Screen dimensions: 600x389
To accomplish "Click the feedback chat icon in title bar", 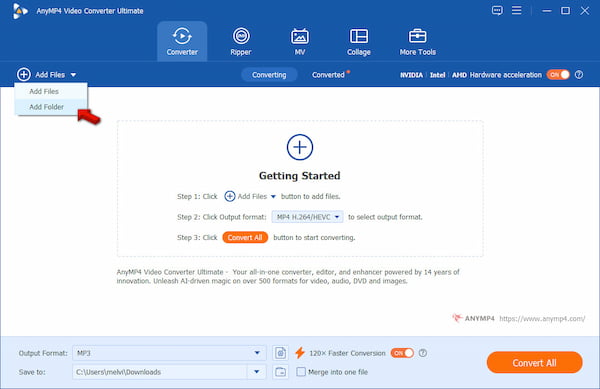I will [497, 11].
